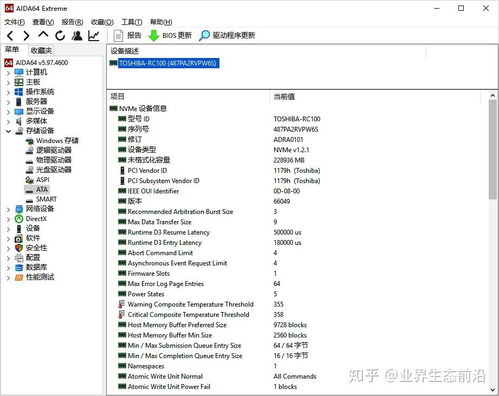Click the green BIOS 更新 download arrow icon
499x396 pixels.
pyautogui.click(x=154, y=35)
